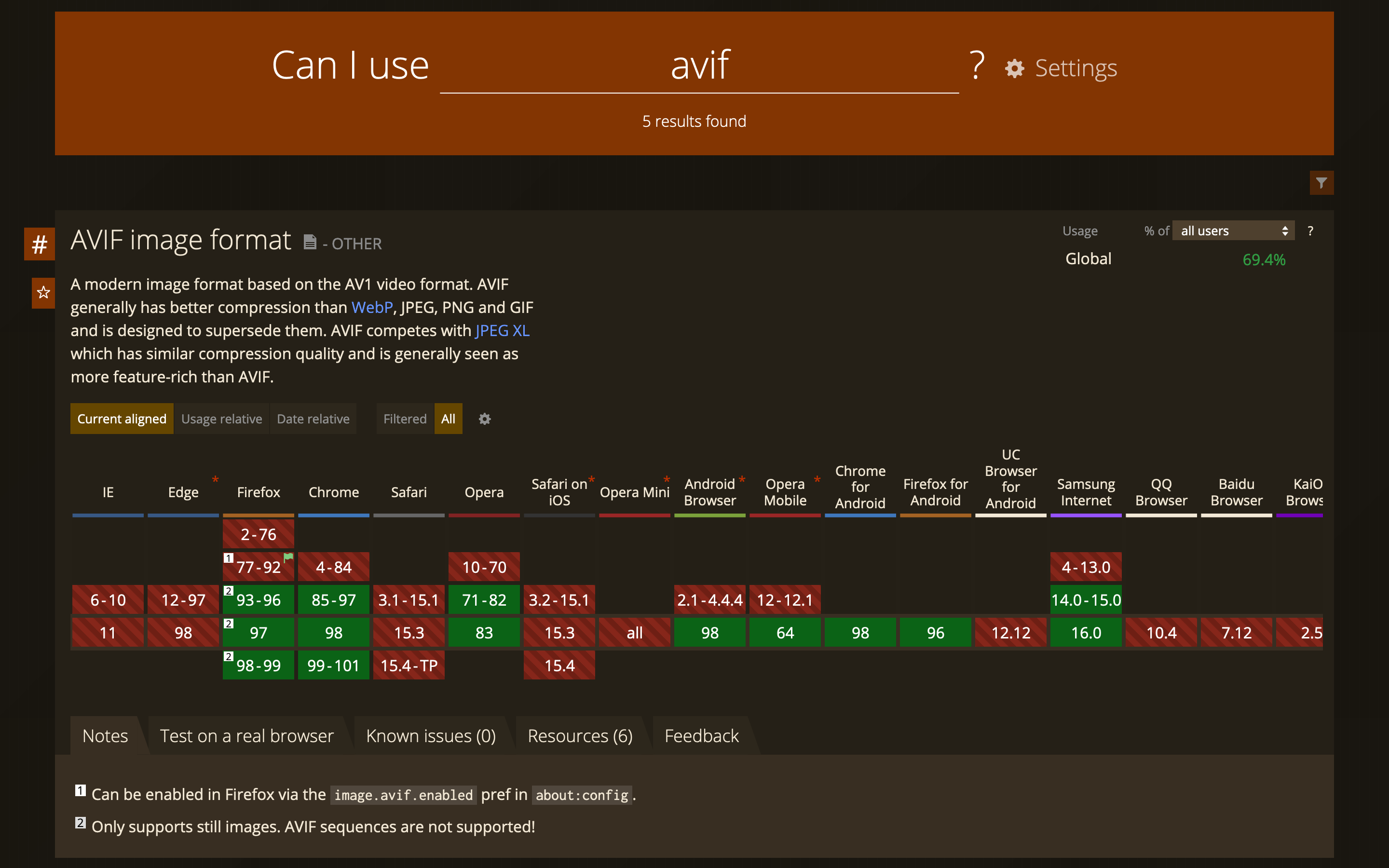
Task: Click Samsung Internet 14.0-15.0 cell
Action: point(1086,600)
